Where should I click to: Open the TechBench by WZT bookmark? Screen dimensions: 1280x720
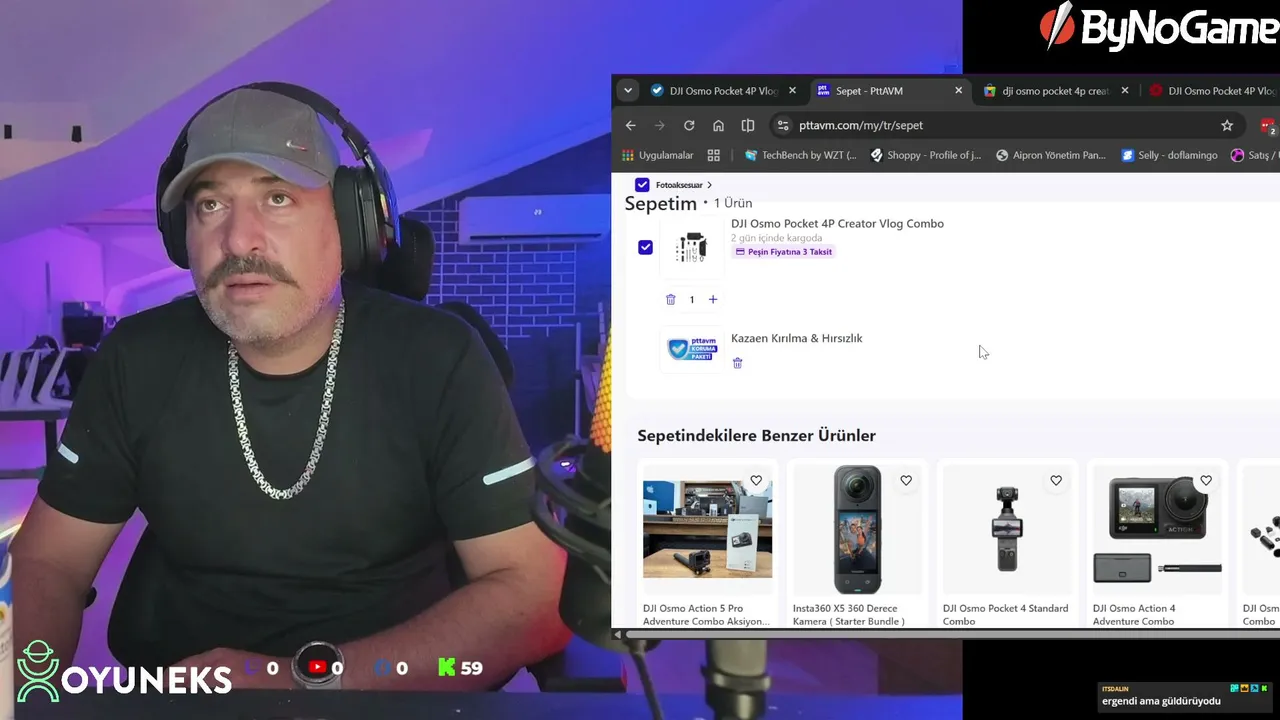coord(800,155)
